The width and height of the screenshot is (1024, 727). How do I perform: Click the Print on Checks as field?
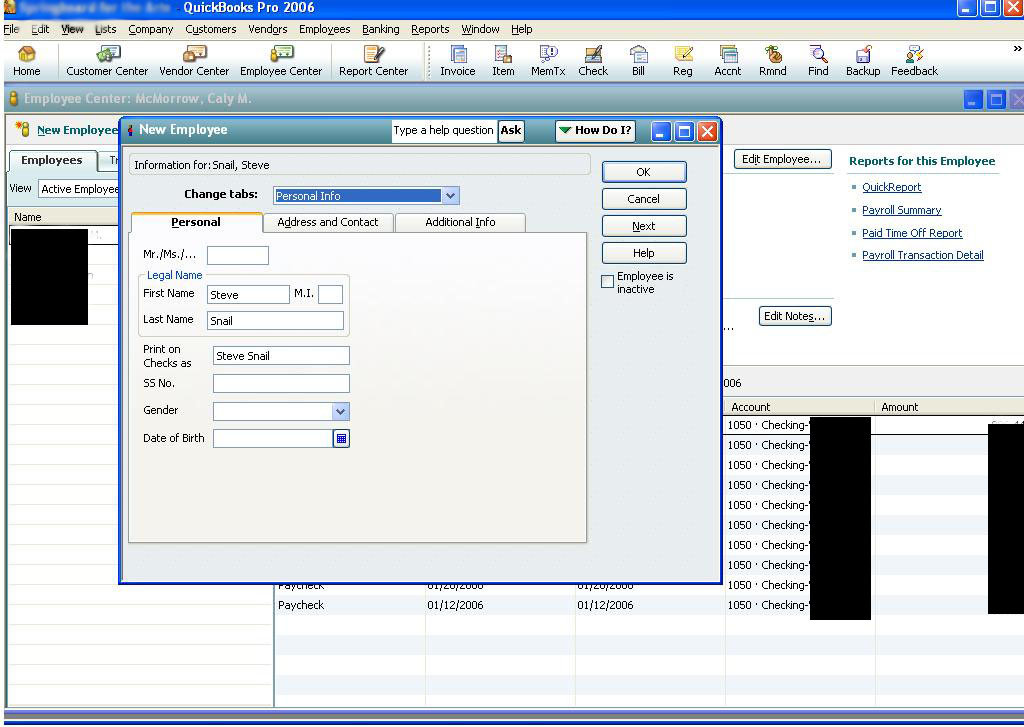click(281, 356)
